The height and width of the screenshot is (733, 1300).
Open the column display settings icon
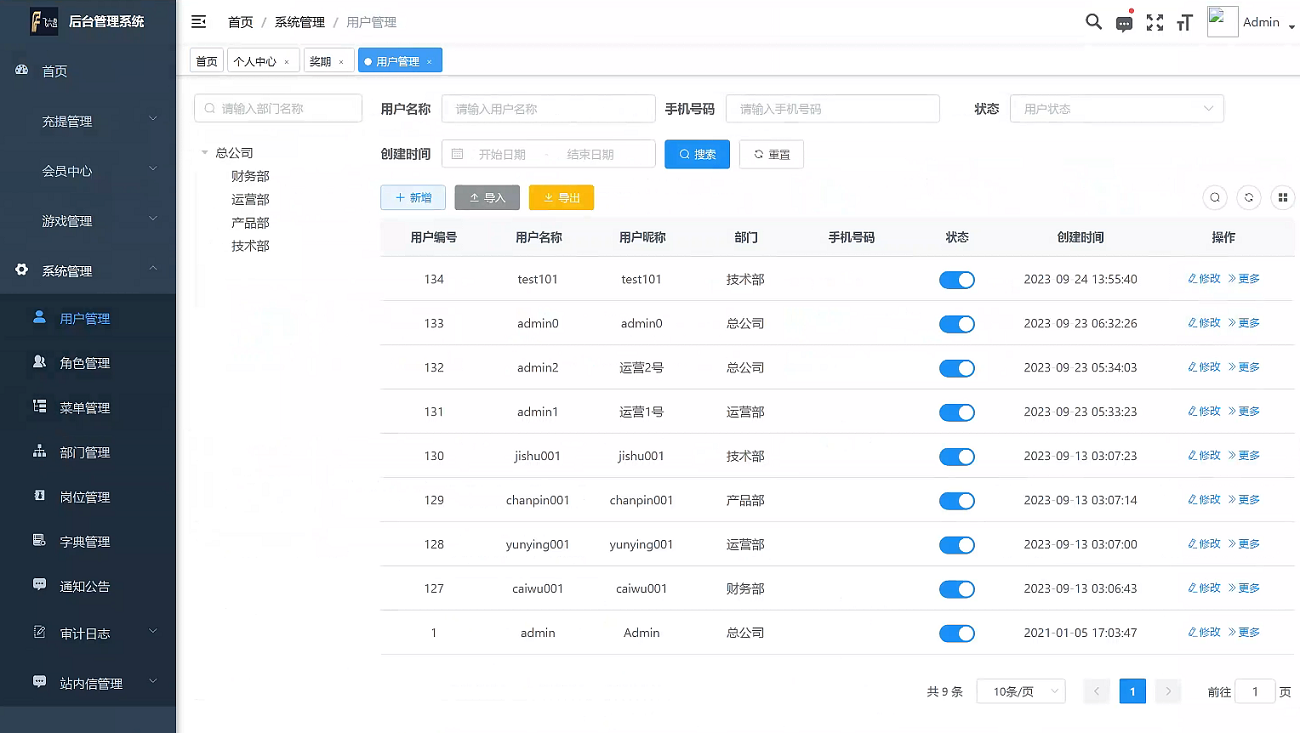click(x=1282, y=198)
